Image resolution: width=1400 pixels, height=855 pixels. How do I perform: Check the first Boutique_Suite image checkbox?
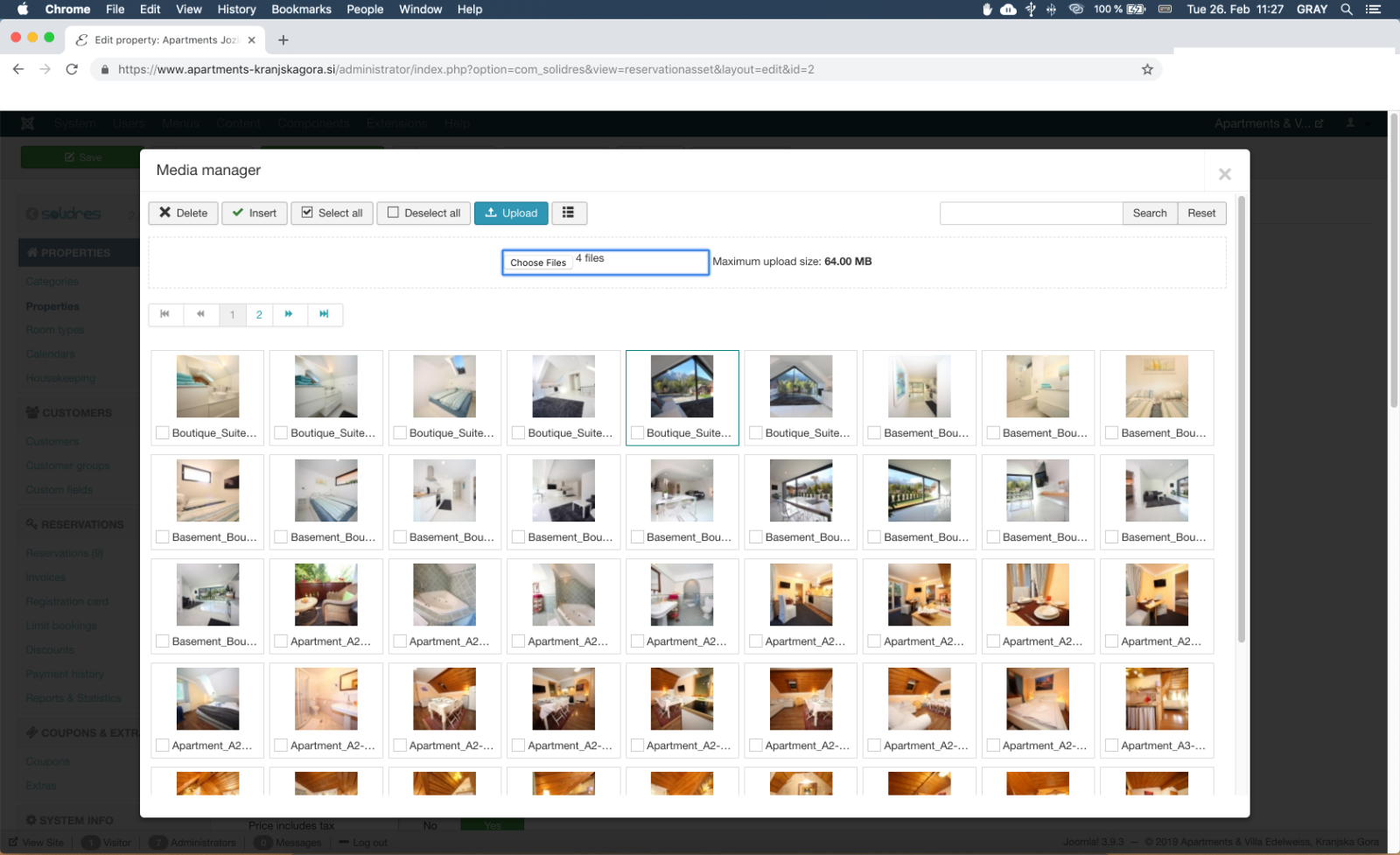163,433
